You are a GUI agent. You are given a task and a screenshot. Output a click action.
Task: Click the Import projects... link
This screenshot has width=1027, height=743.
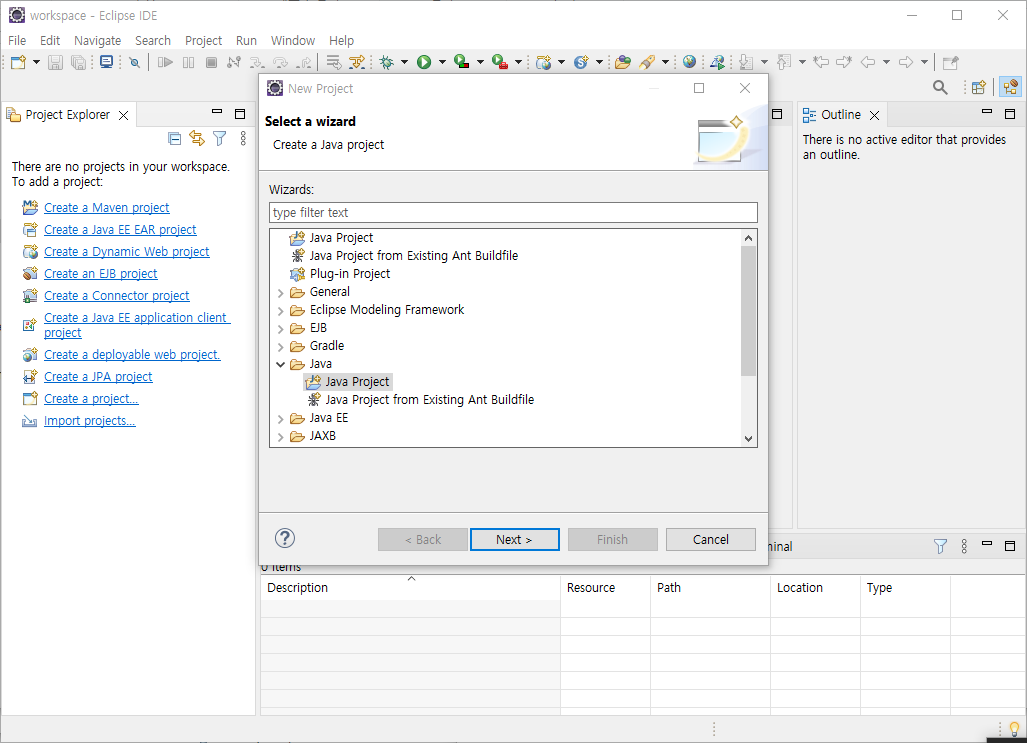(90, 421)
